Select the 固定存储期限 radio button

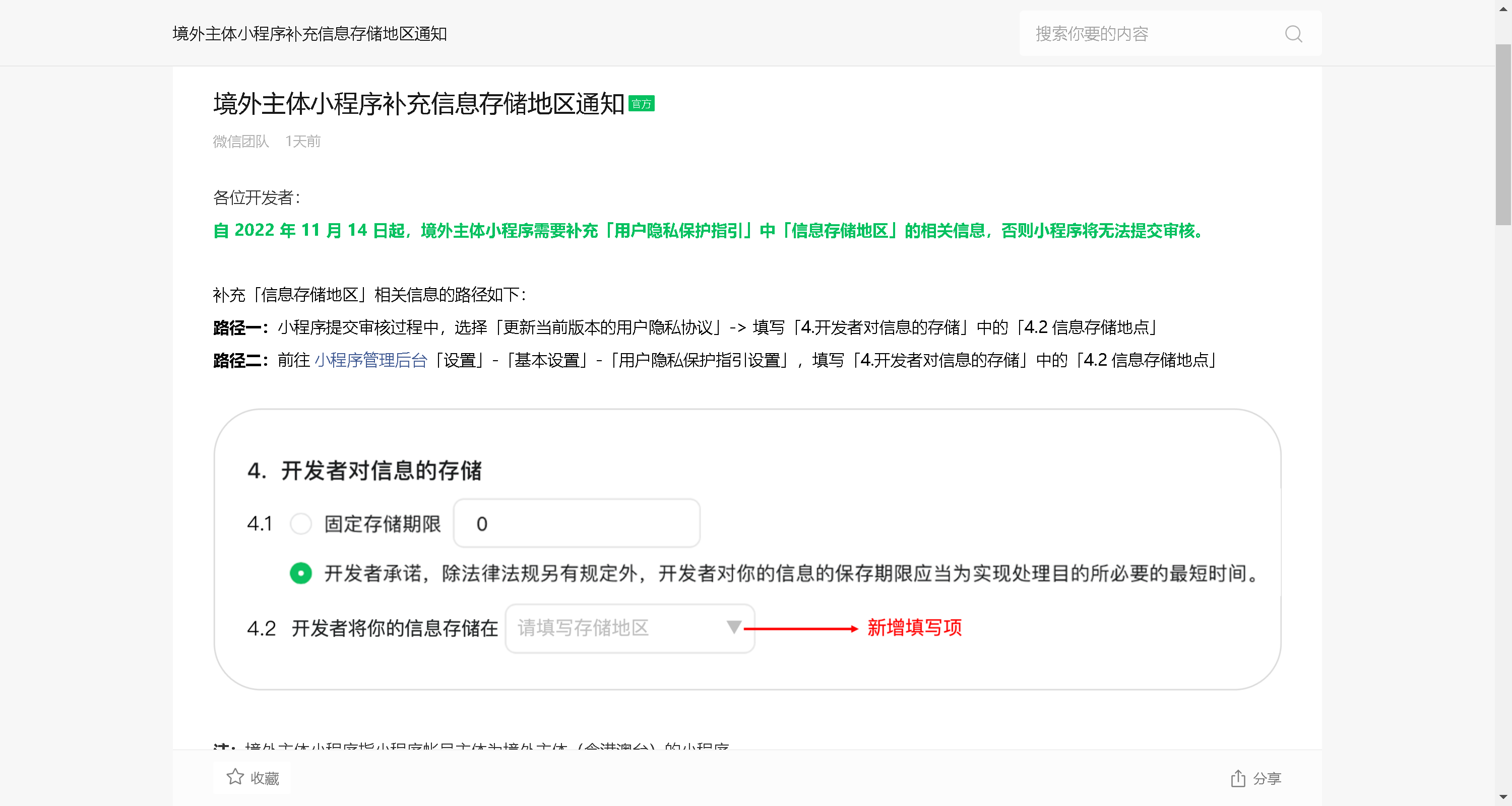(x=300, y=523)
